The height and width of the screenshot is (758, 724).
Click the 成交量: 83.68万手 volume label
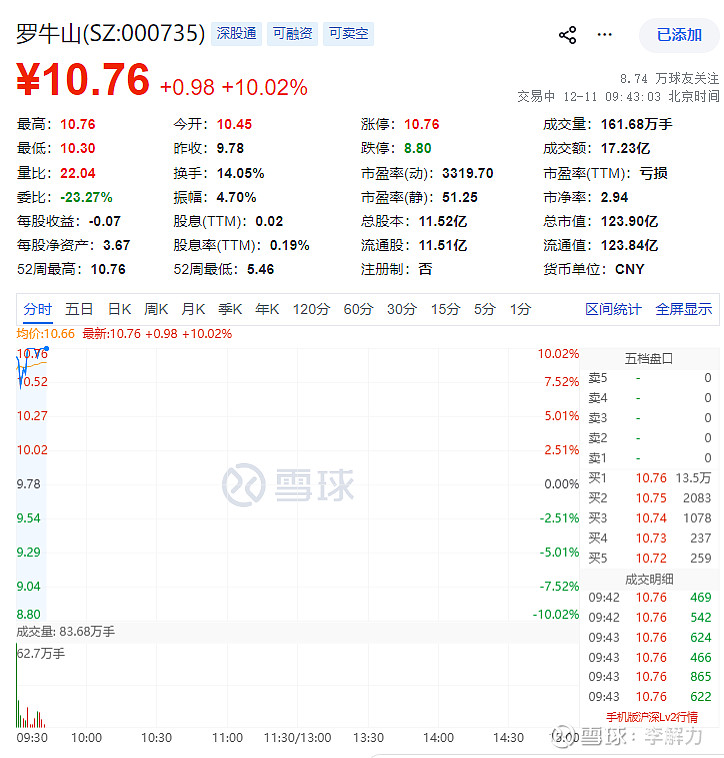coord(66,631)
